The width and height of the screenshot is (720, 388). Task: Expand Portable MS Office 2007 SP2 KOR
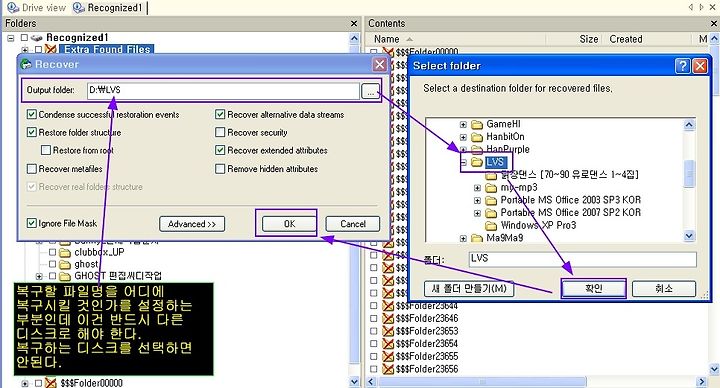coord(477,213)
